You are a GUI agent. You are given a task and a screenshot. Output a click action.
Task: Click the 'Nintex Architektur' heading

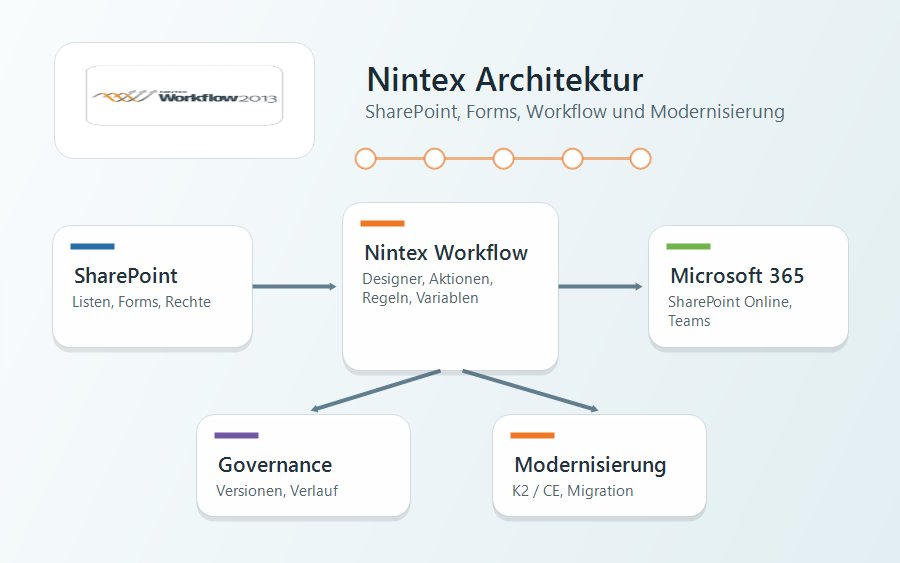(x=505, y=79)
